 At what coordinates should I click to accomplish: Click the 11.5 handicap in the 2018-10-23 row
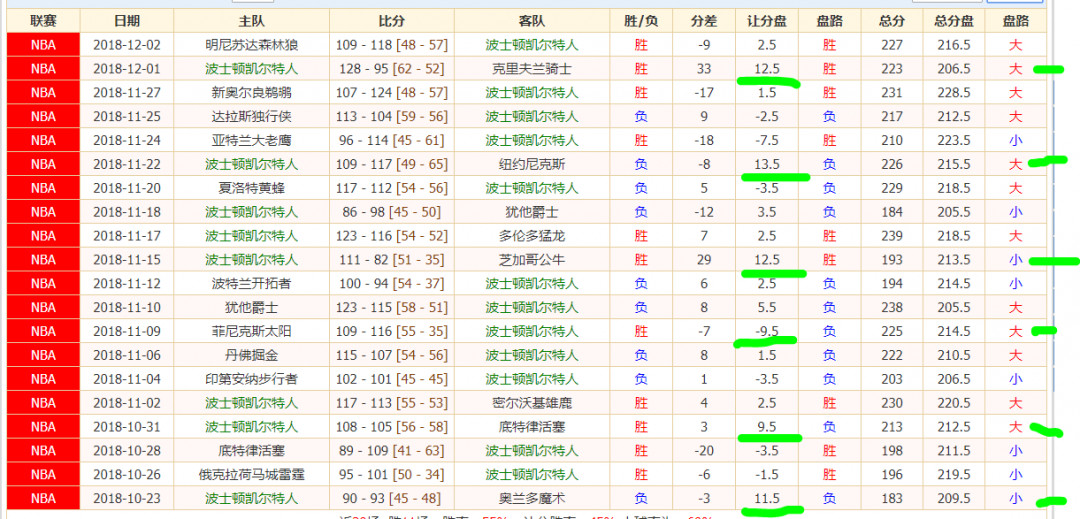click(x=767, y=498)
